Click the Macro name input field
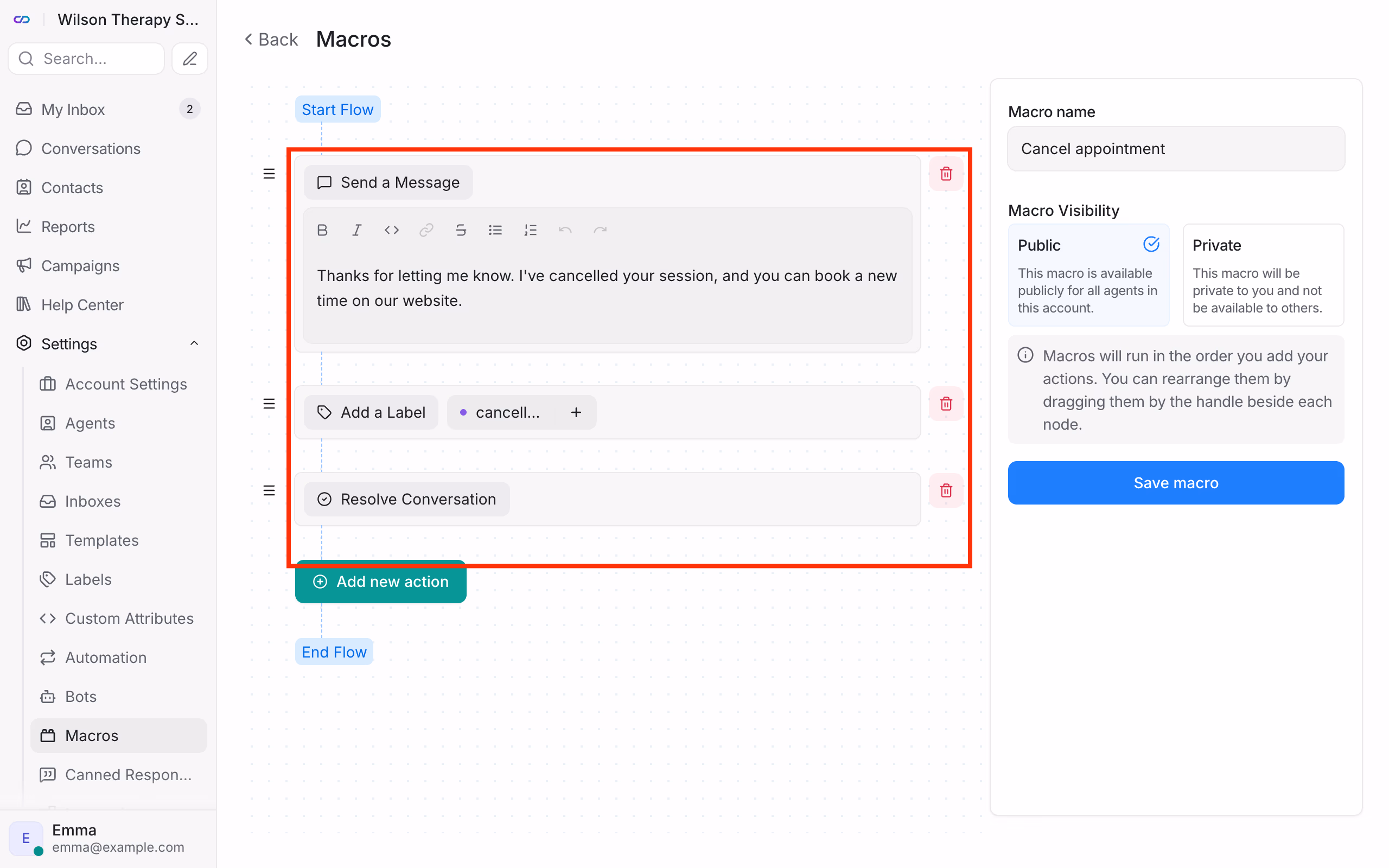 pyautogui.click(x=1175, y=149)
